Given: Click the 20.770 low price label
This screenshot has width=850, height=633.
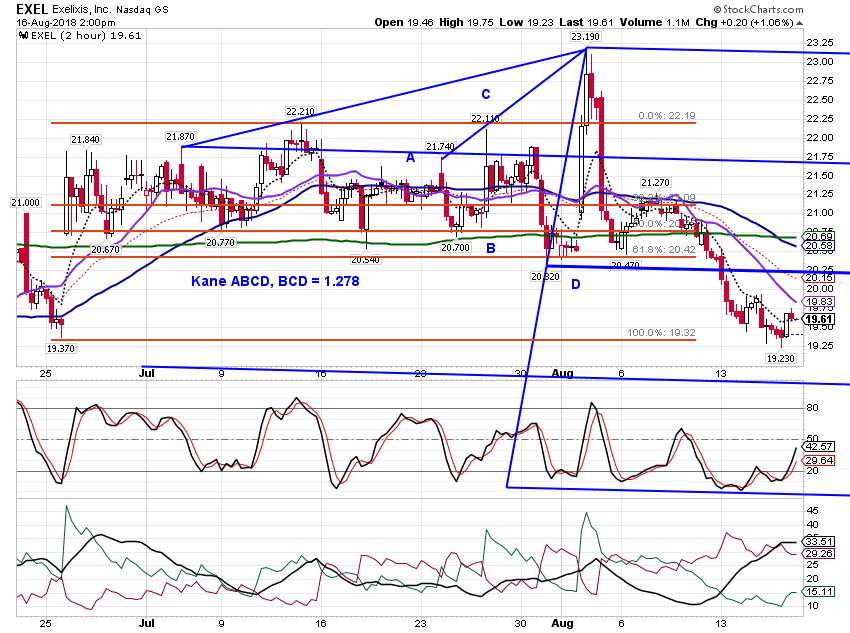Looking at the screenshot, I should [220, 243].
